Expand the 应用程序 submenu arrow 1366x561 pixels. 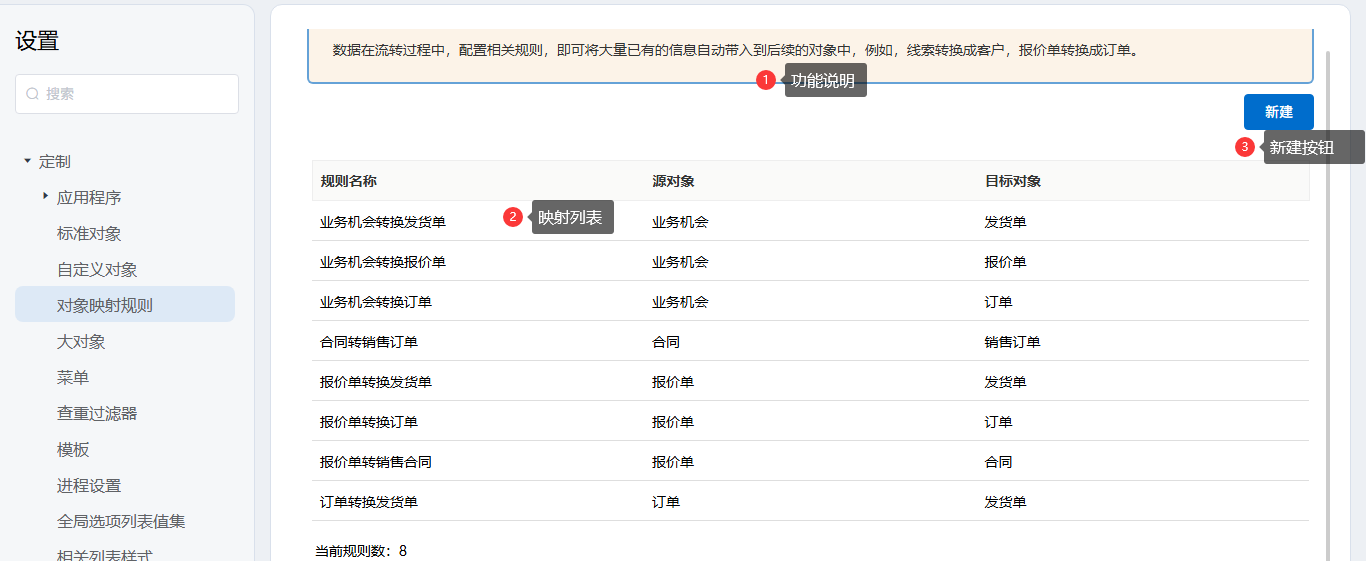(x=46, y=197)
